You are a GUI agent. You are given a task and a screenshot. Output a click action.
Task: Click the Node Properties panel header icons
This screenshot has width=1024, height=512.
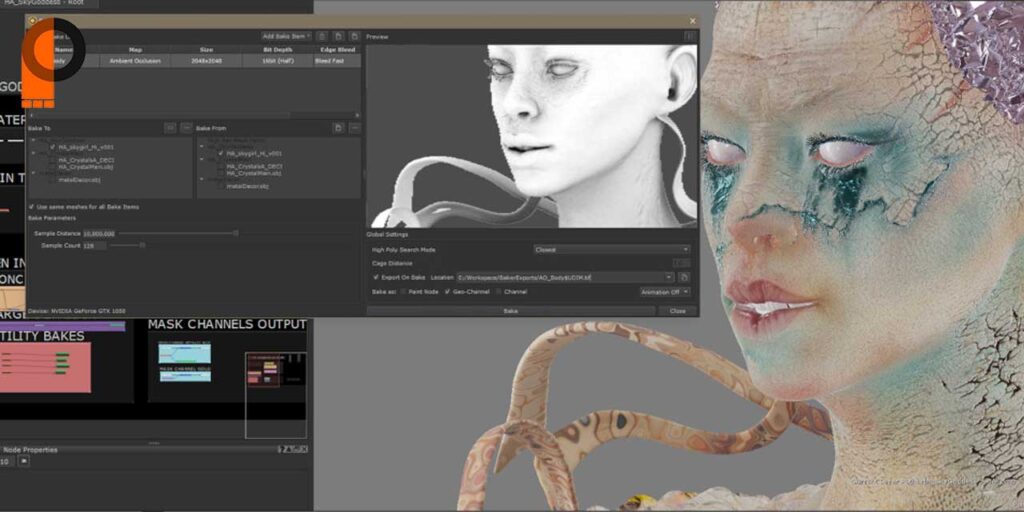(293, 449)
